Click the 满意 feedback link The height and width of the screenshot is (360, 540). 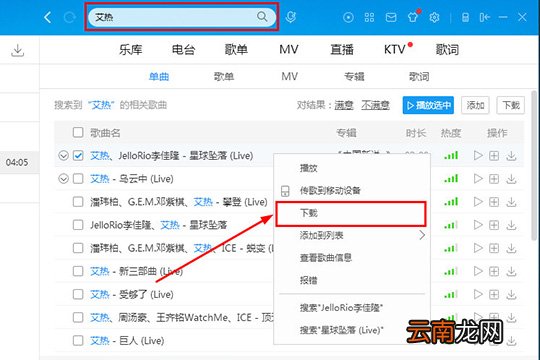click(344, 105)
